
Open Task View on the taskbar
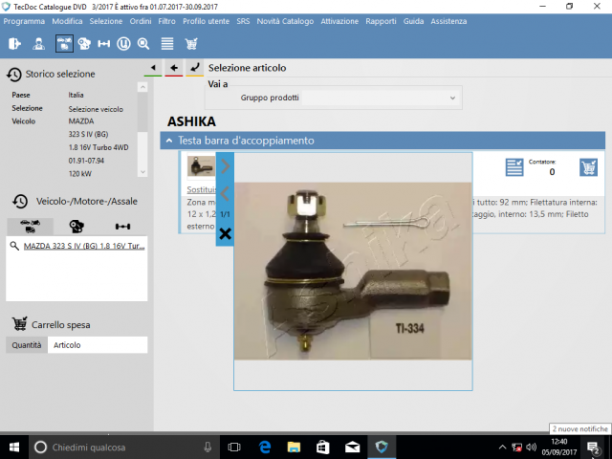(x=234, y=447)
